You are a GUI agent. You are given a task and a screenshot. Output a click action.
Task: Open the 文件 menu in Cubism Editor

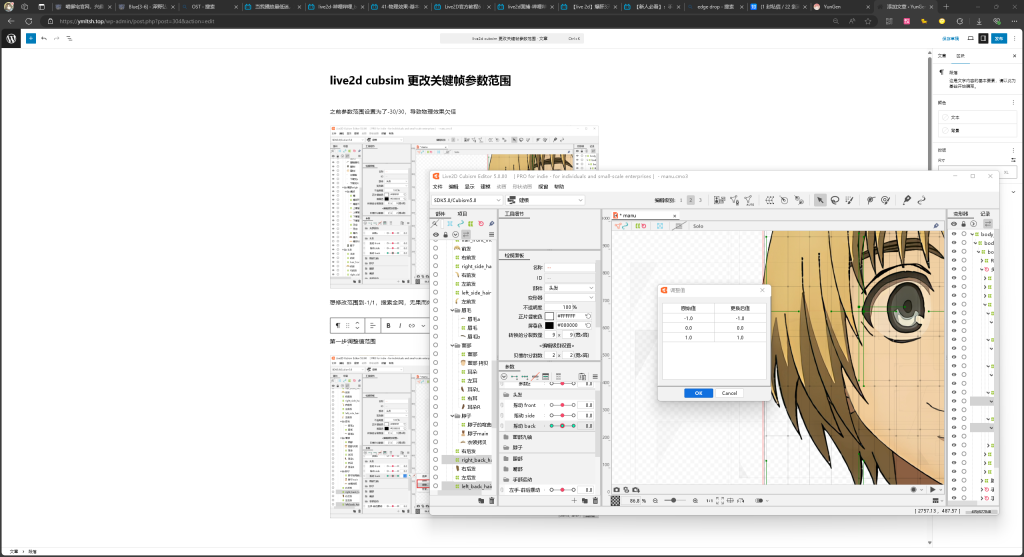[438, 187]
